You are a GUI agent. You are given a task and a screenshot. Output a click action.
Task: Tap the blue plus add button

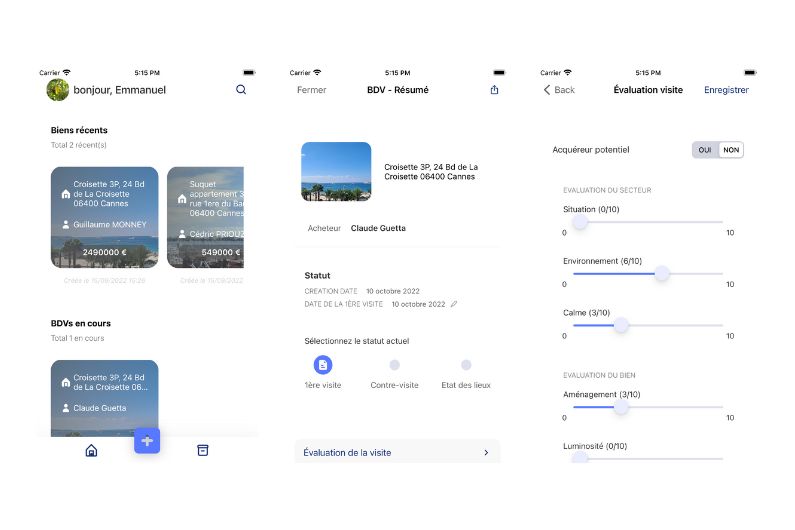click(147, 441)
